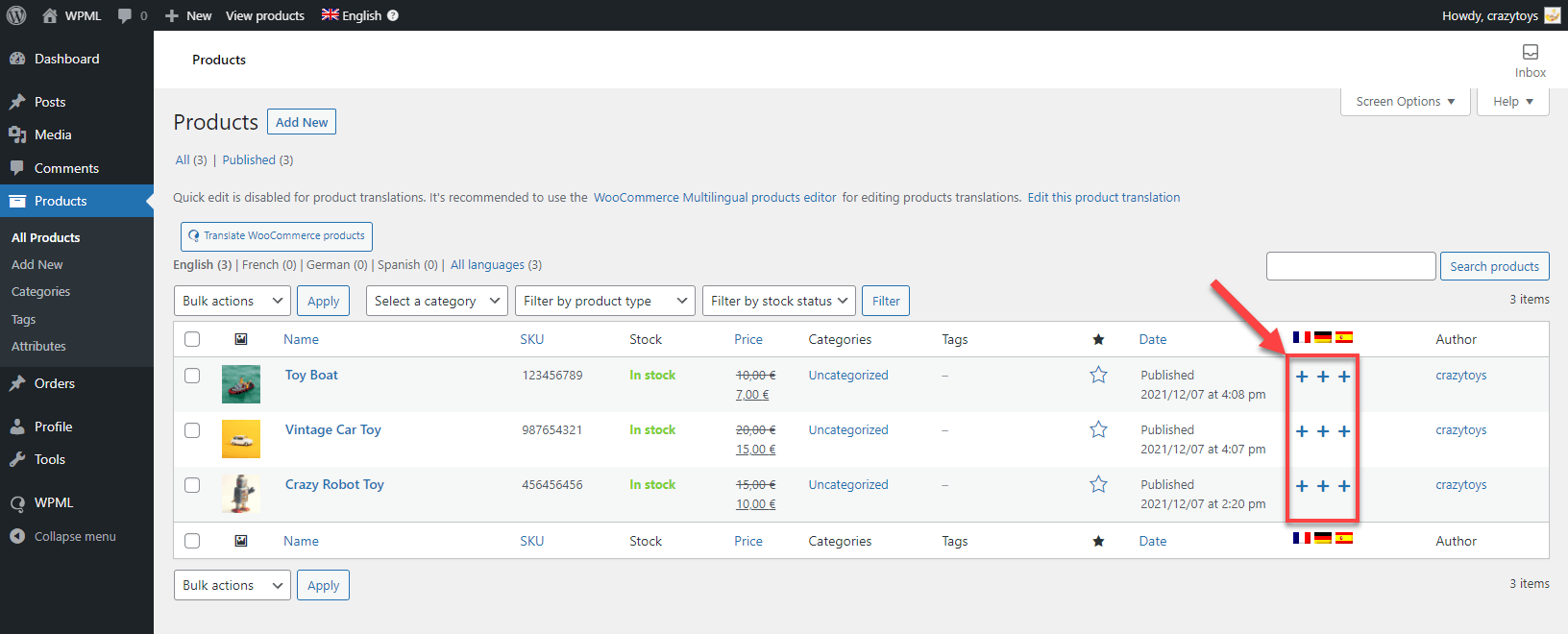
Task: Check the Crazy Robot Toy row checkbox
Action: point(192,485)
